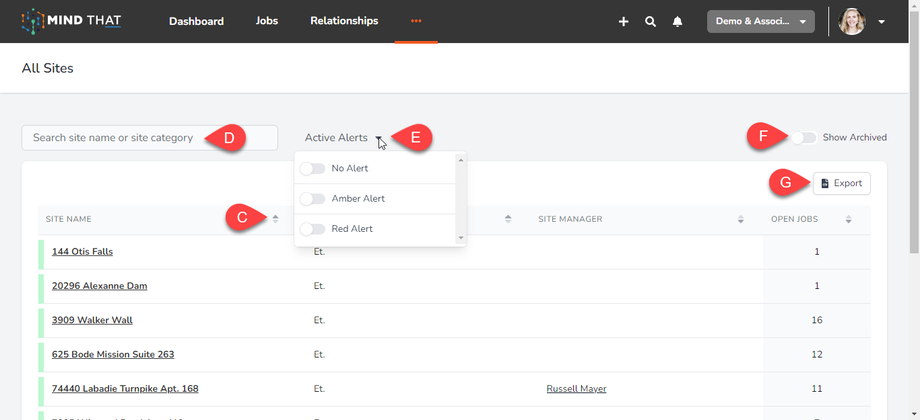Go to the Dashboard tab
This screenshot has height=420, width=920.
196,21
